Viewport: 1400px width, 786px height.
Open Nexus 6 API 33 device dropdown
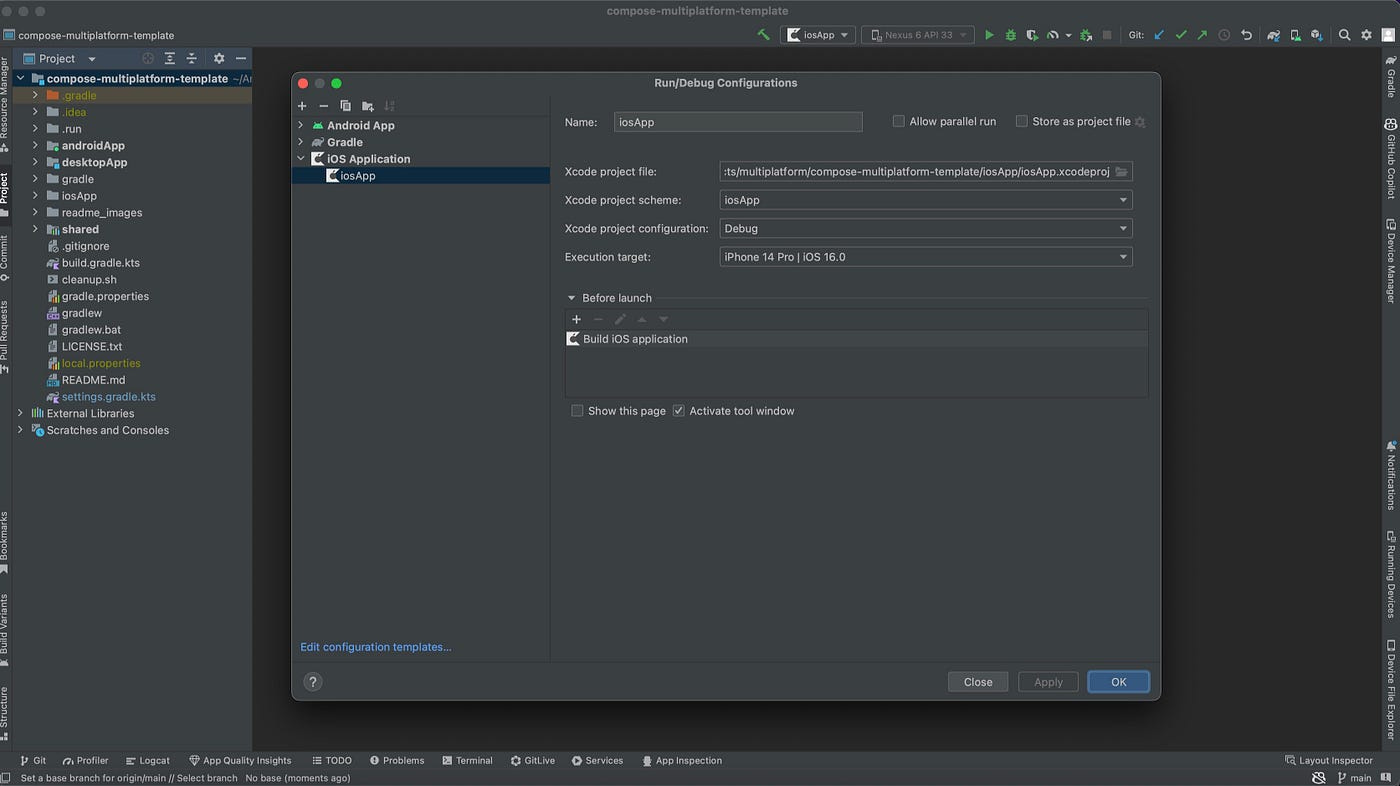point(918,35)
